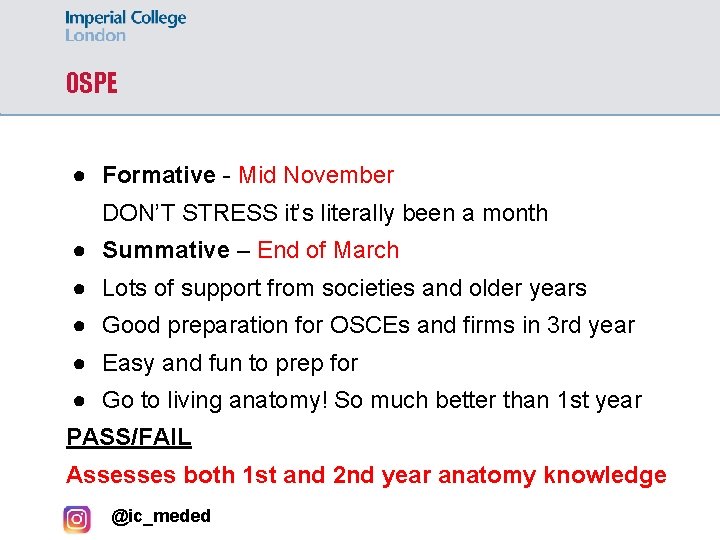Select the societies and older years line
720x540 pixels.
pos(344,288)
